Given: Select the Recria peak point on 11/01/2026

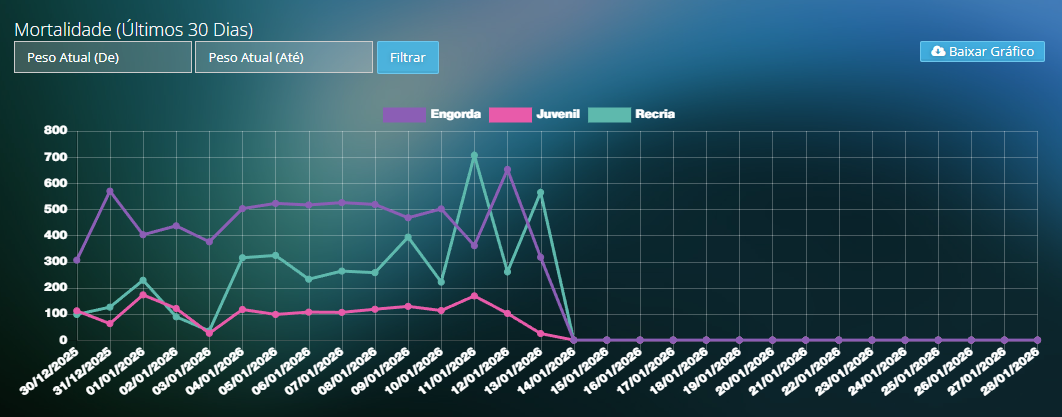Looking at the screenshot, I should (474, 156).
